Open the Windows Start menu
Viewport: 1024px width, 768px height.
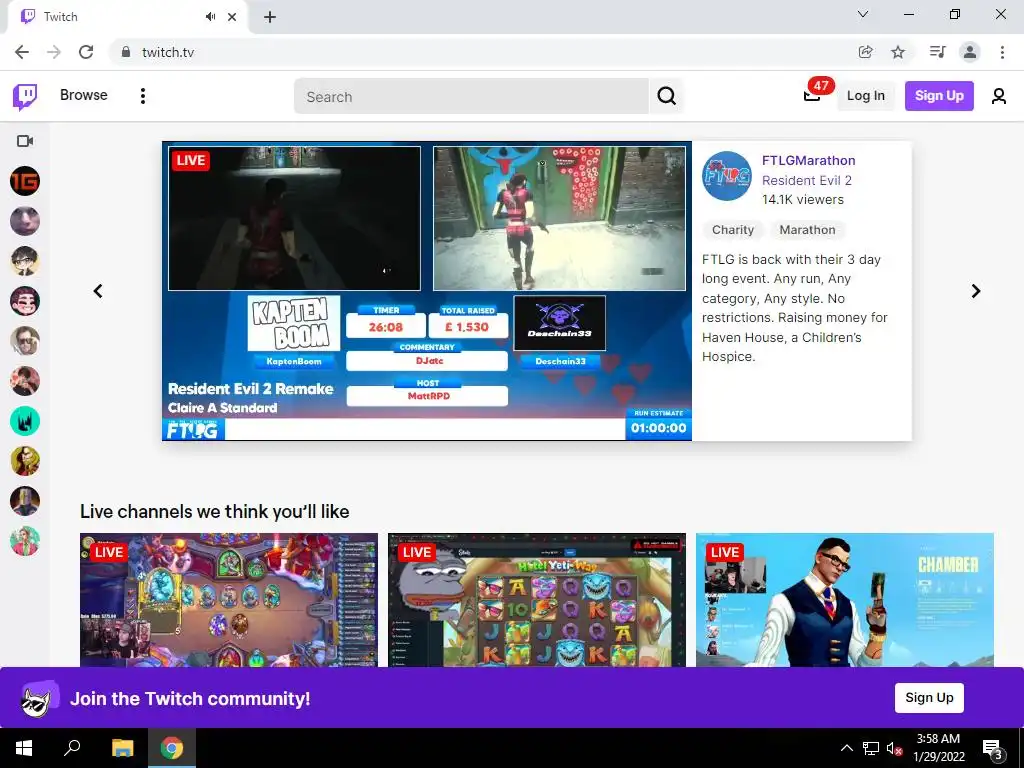(24, 748)
